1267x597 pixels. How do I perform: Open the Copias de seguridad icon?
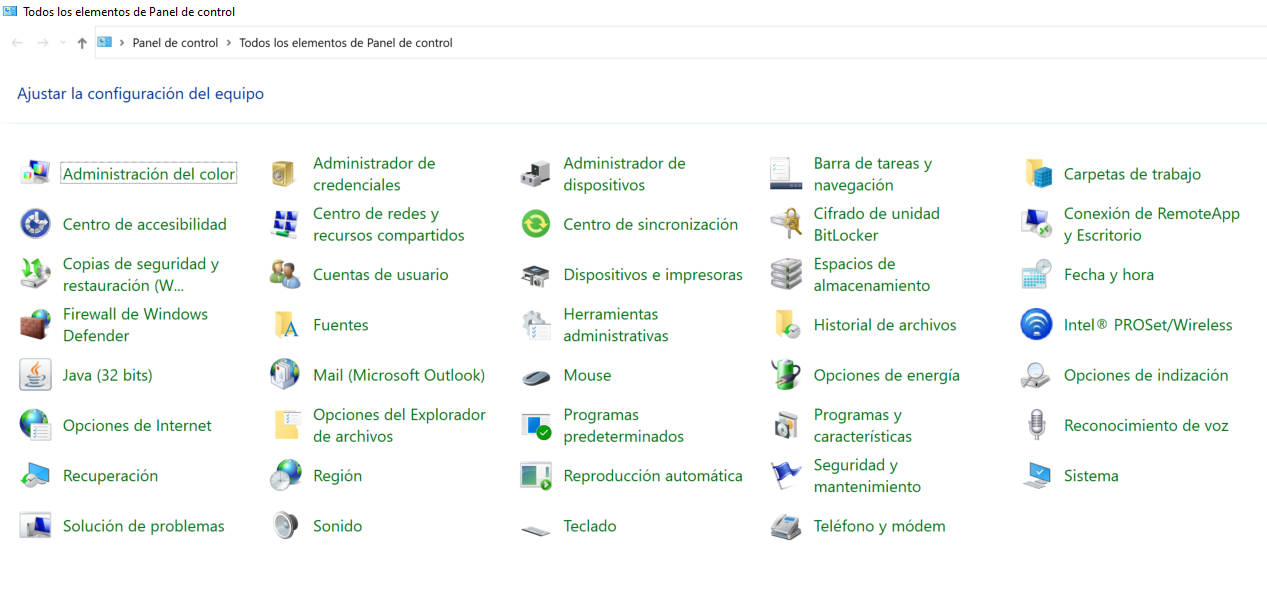click(x=35, y=274)
